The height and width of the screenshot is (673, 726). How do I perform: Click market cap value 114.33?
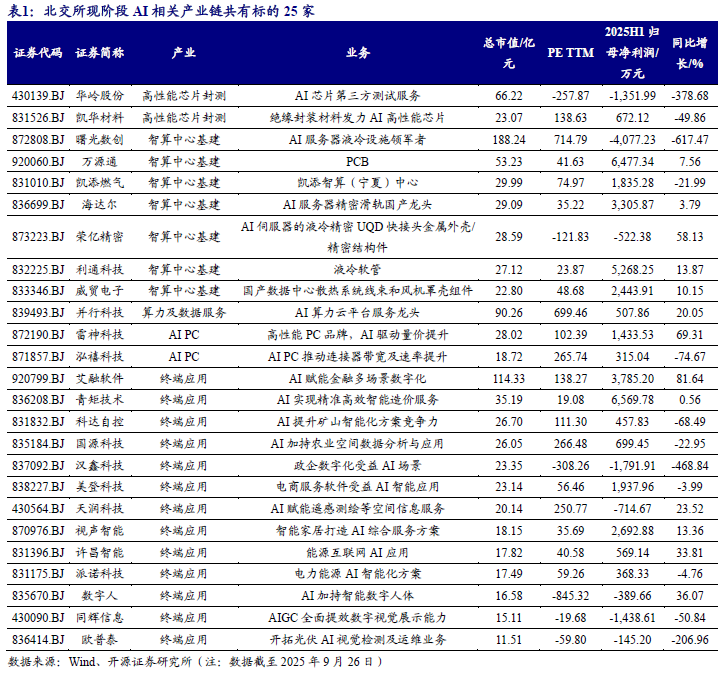coord(509,379)
